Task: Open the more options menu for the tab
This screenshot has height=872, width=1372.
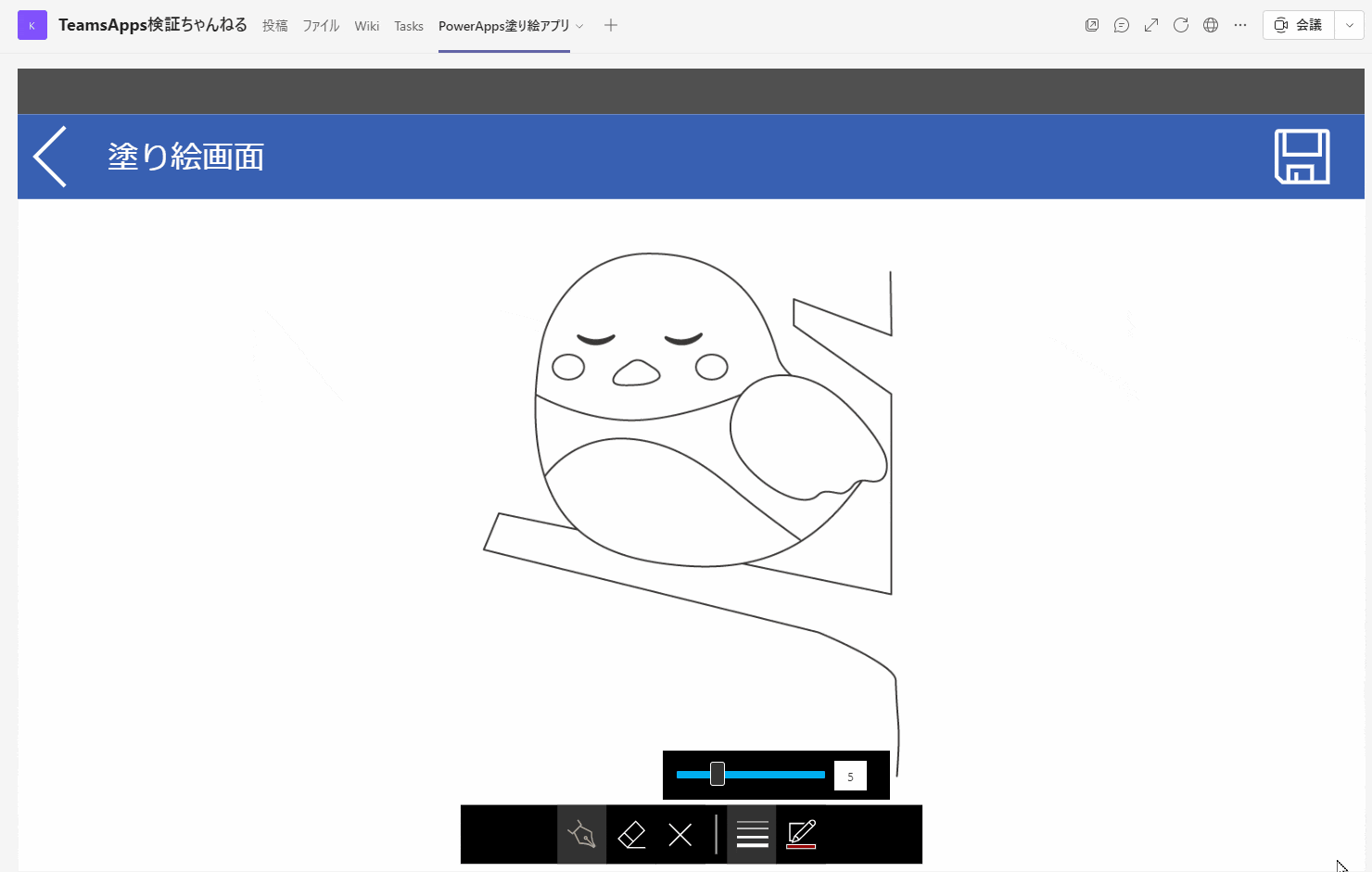Action: click(1239, 25)
